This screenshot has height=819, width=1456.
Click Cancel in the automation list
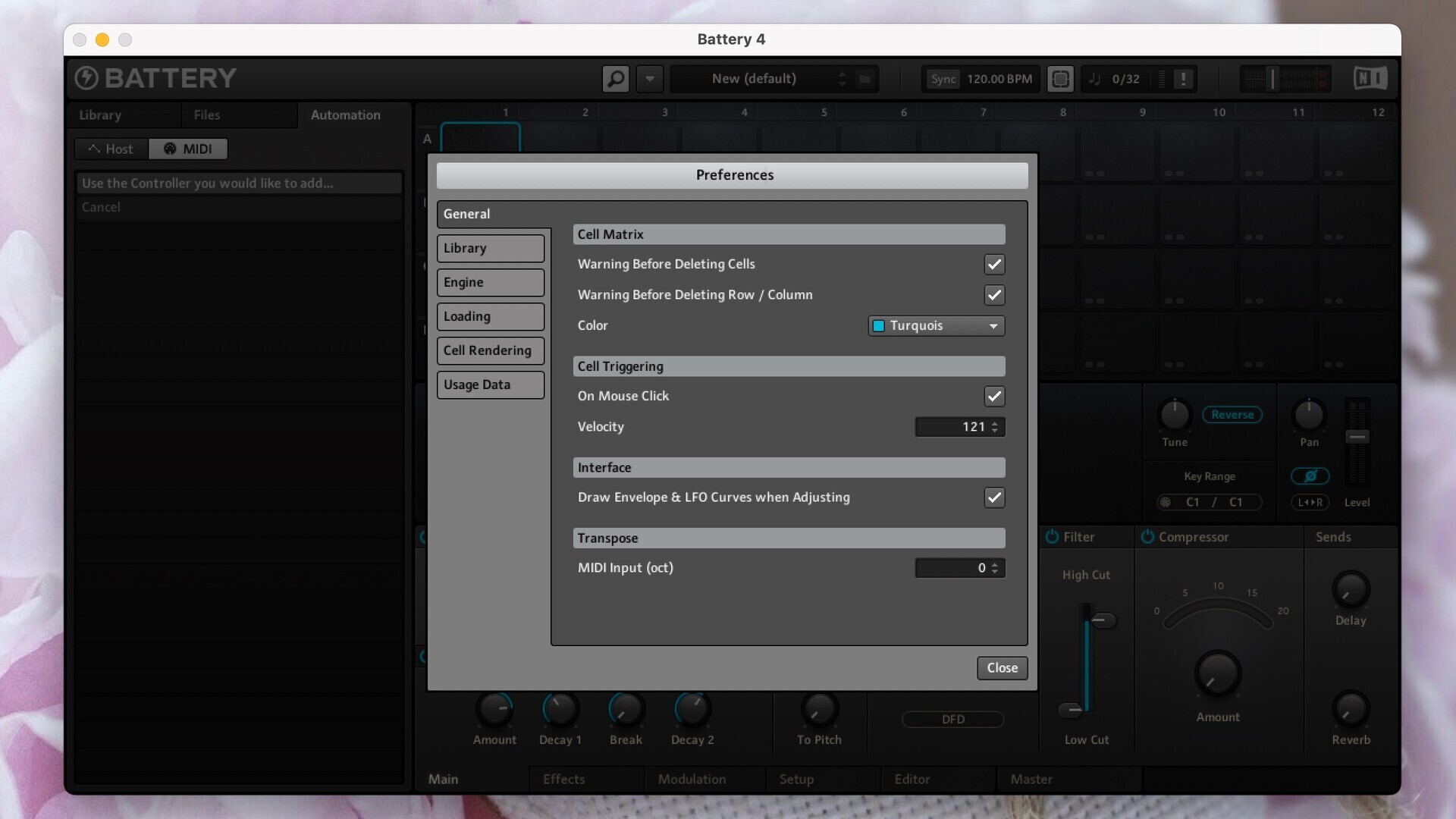pyautogui.click(x=239, y=207)
